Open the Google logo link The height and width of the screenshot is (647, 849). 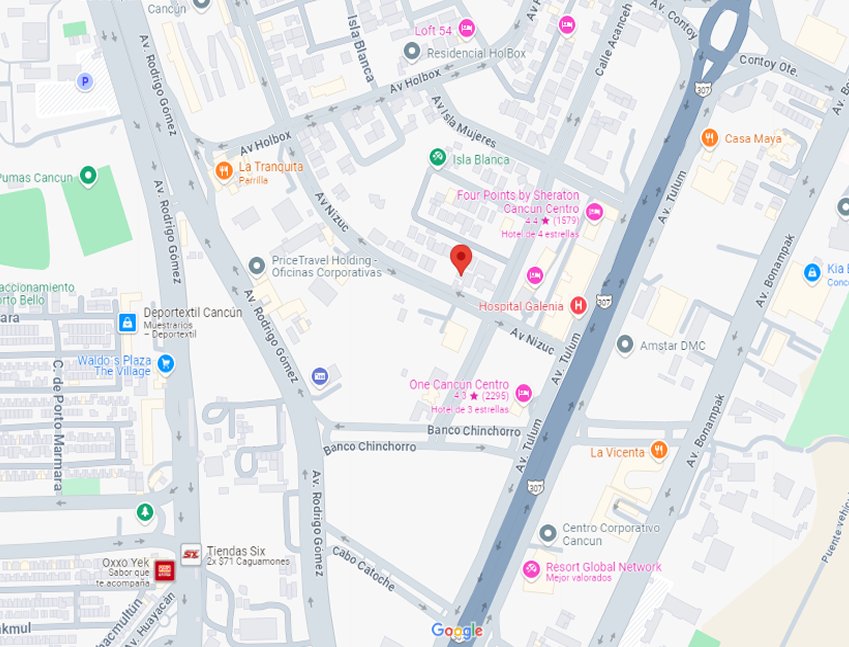pos(457,631)
